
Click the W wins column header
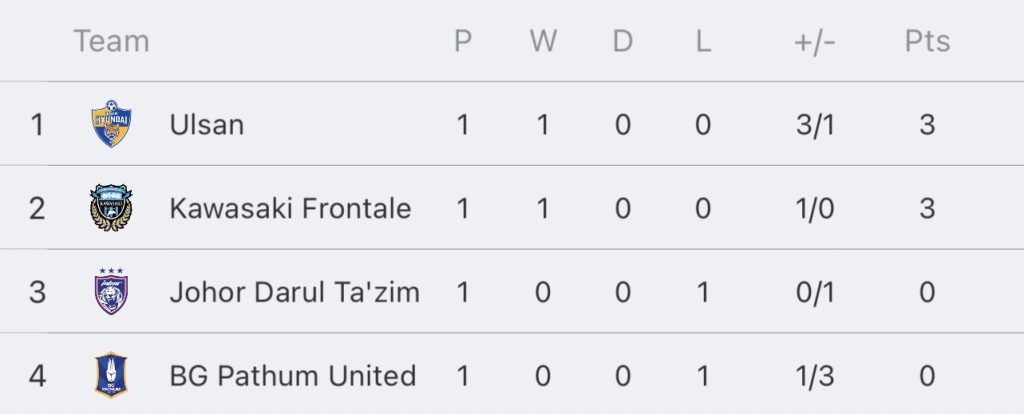543,40
